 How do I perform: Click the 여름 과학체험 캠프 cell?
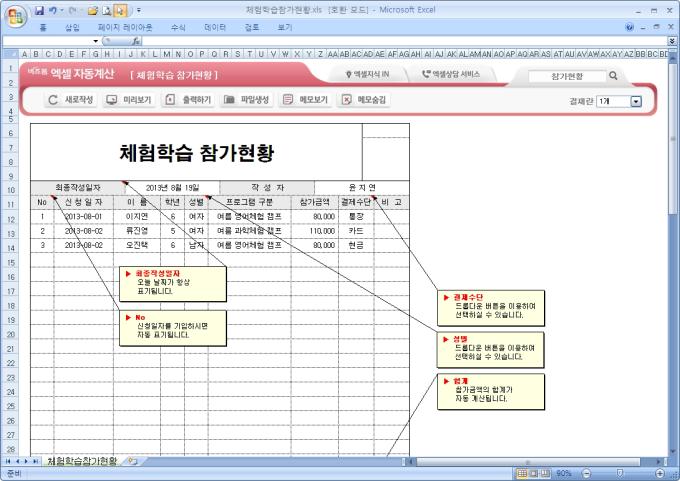pyautogui.click(x=249, y=231)
